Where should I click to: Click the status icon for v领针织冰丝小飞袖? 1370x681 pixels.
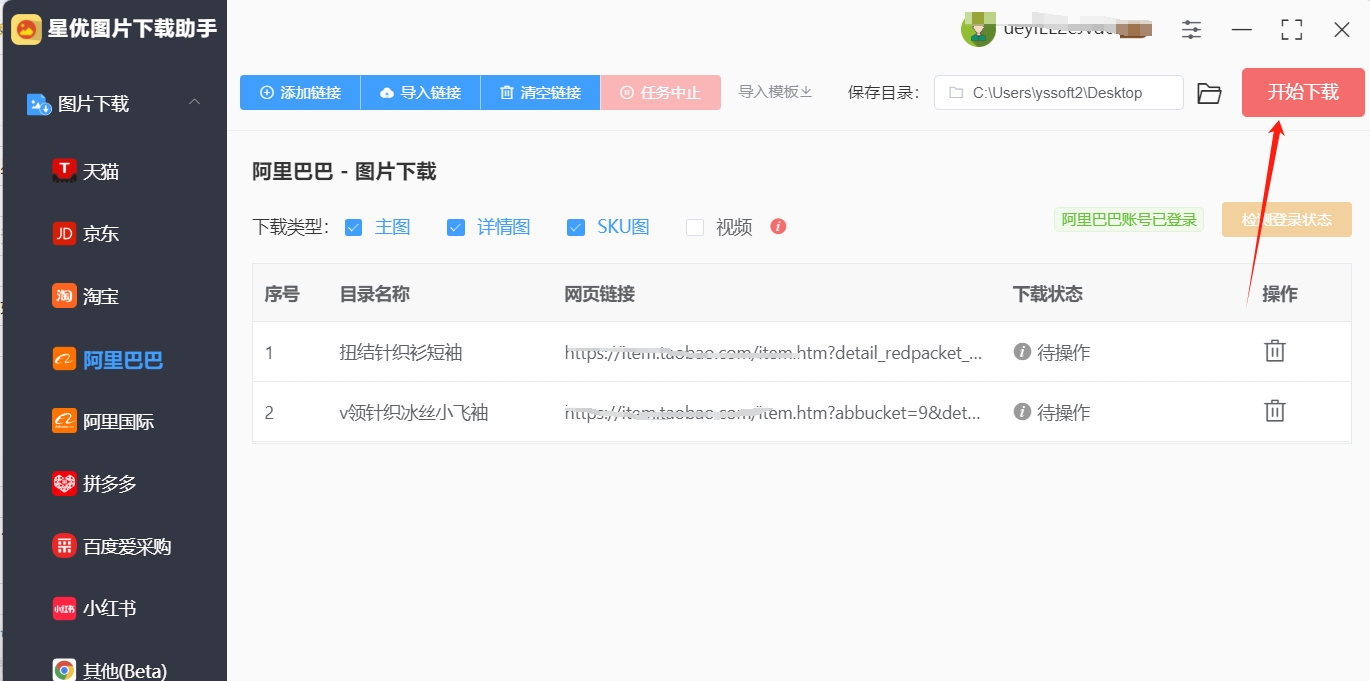[x=1022, y=412]
